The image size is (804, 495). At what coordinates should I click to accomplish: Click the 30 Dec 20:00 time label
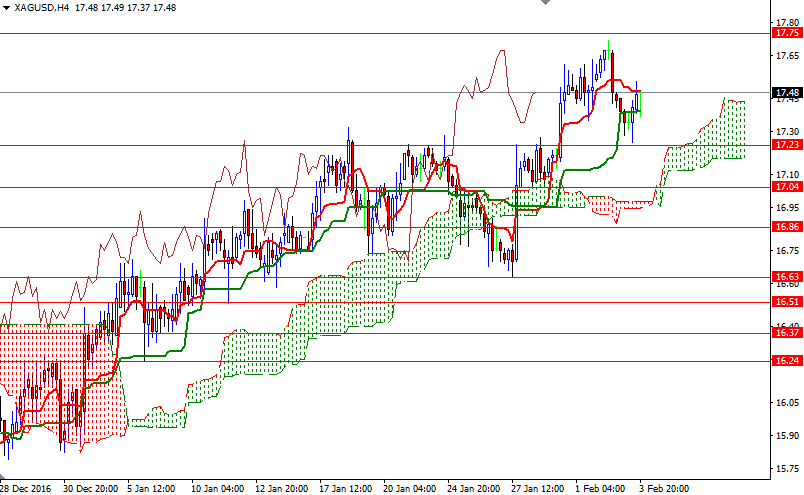pos(90,488)
